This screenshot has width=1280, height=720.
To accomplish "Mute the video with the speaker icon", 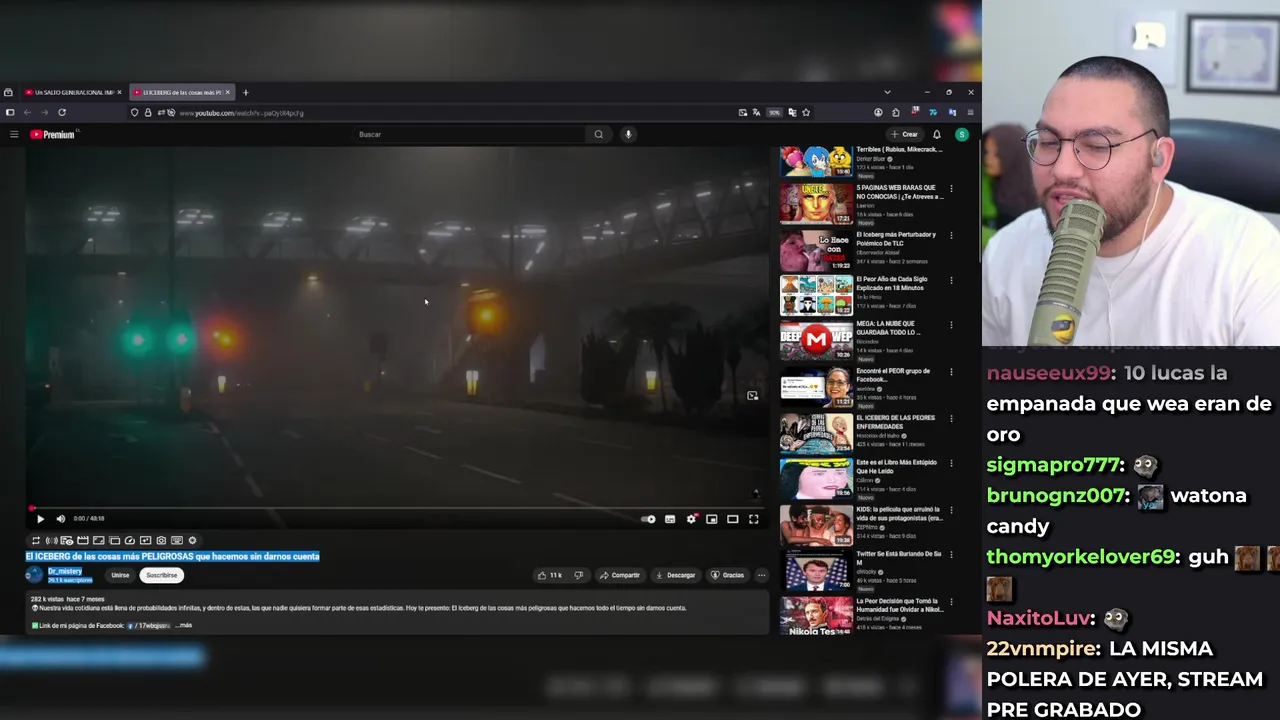I will click(60, 519).
